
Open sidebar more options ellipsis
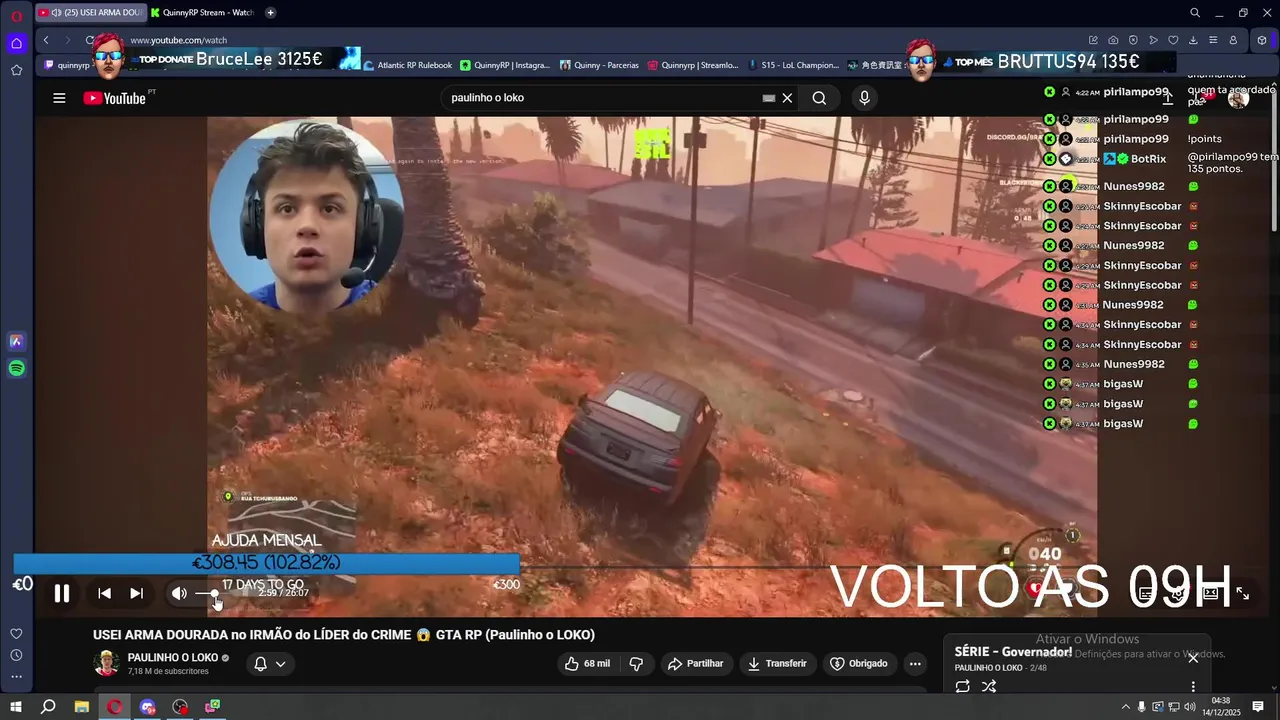pos(16,677)
